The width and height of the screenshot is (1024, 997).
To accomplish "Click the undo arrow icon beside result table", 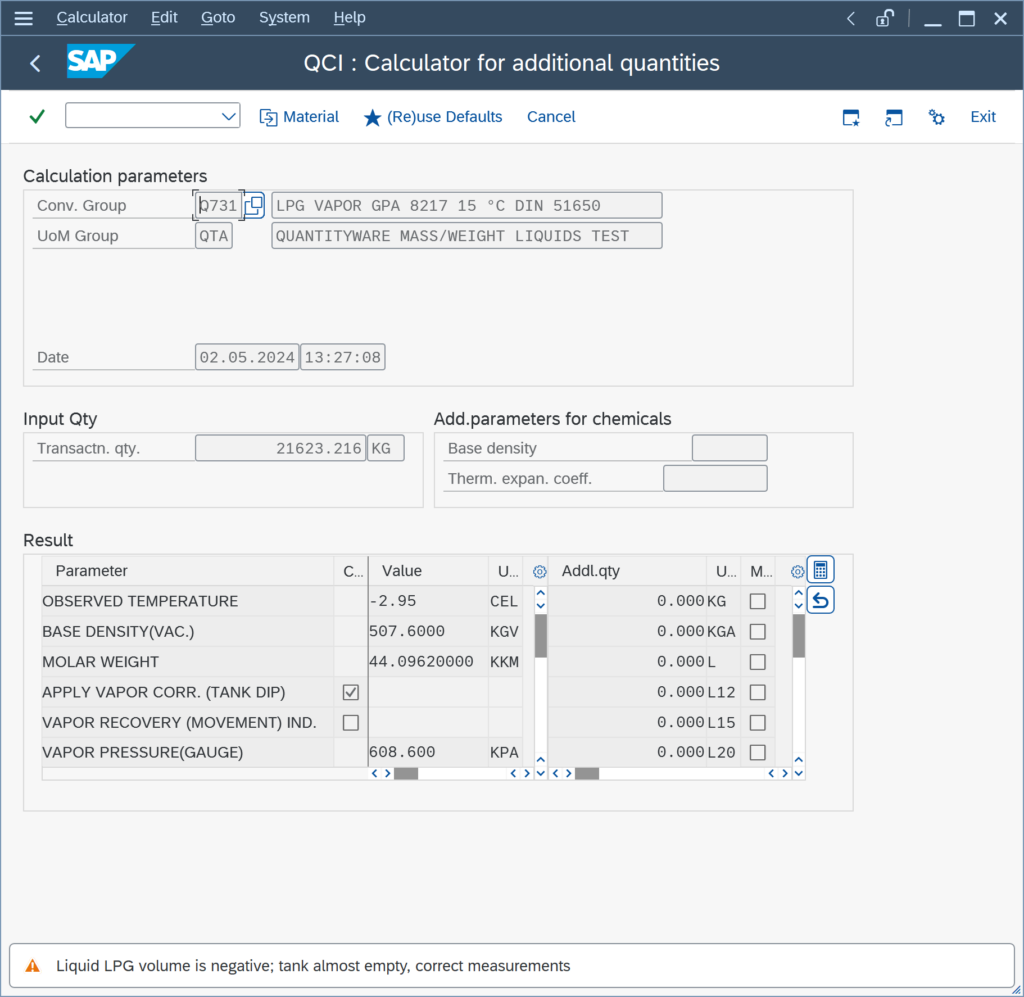I will pos(820,600).
